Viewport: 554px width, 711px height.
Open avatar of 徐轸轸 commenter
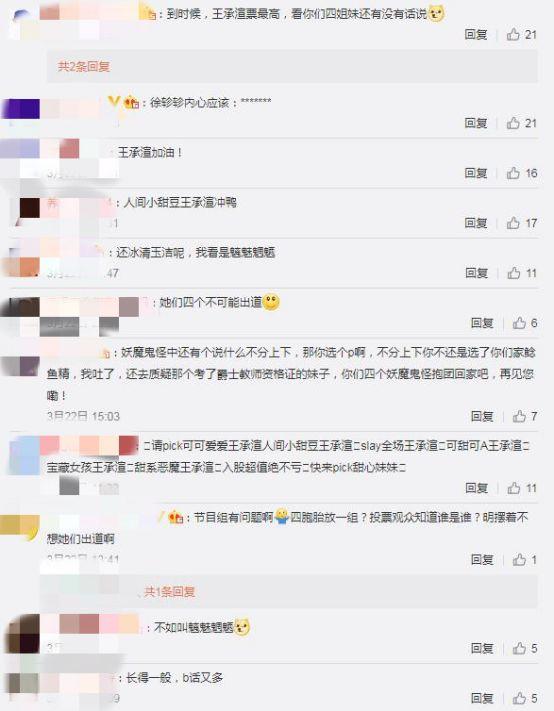21,109
